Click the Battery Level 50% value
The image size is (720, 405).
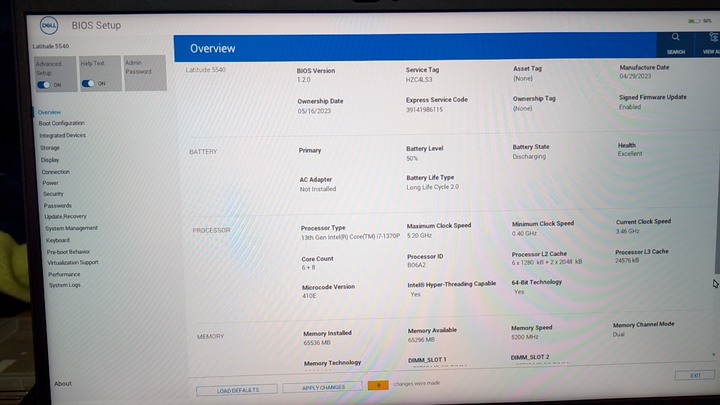[x=412, y=158]
